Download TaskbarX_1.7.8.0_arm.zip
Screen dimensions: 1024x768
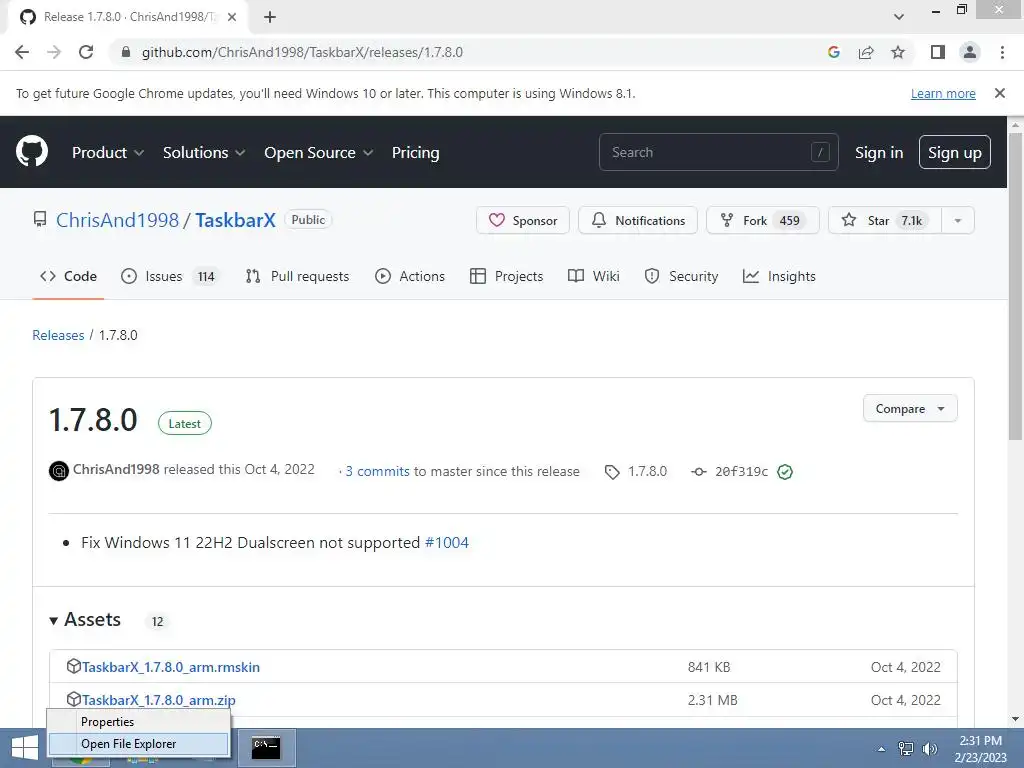click(x=159, y=700)
